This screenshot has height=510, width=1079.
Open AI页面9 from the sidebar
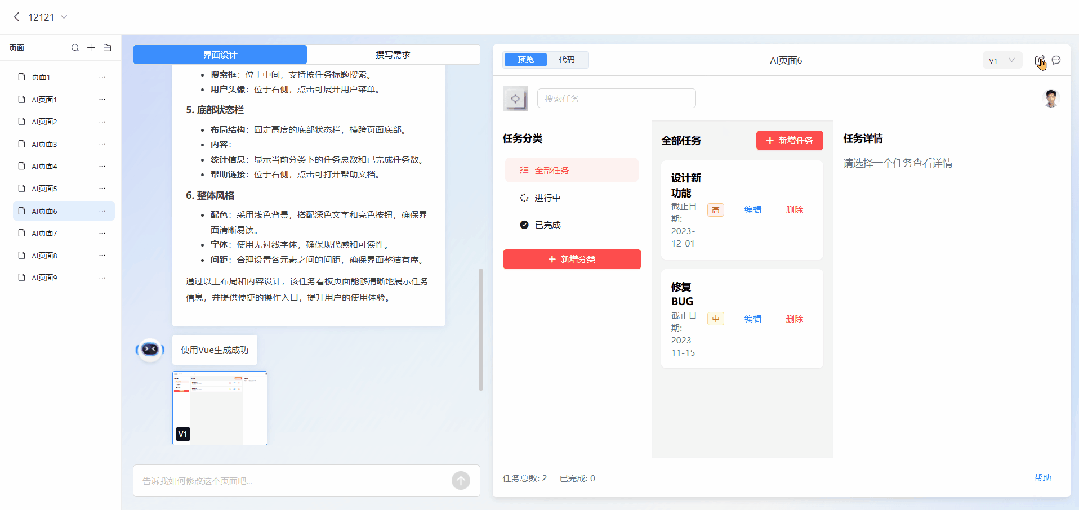pos(64,278)
